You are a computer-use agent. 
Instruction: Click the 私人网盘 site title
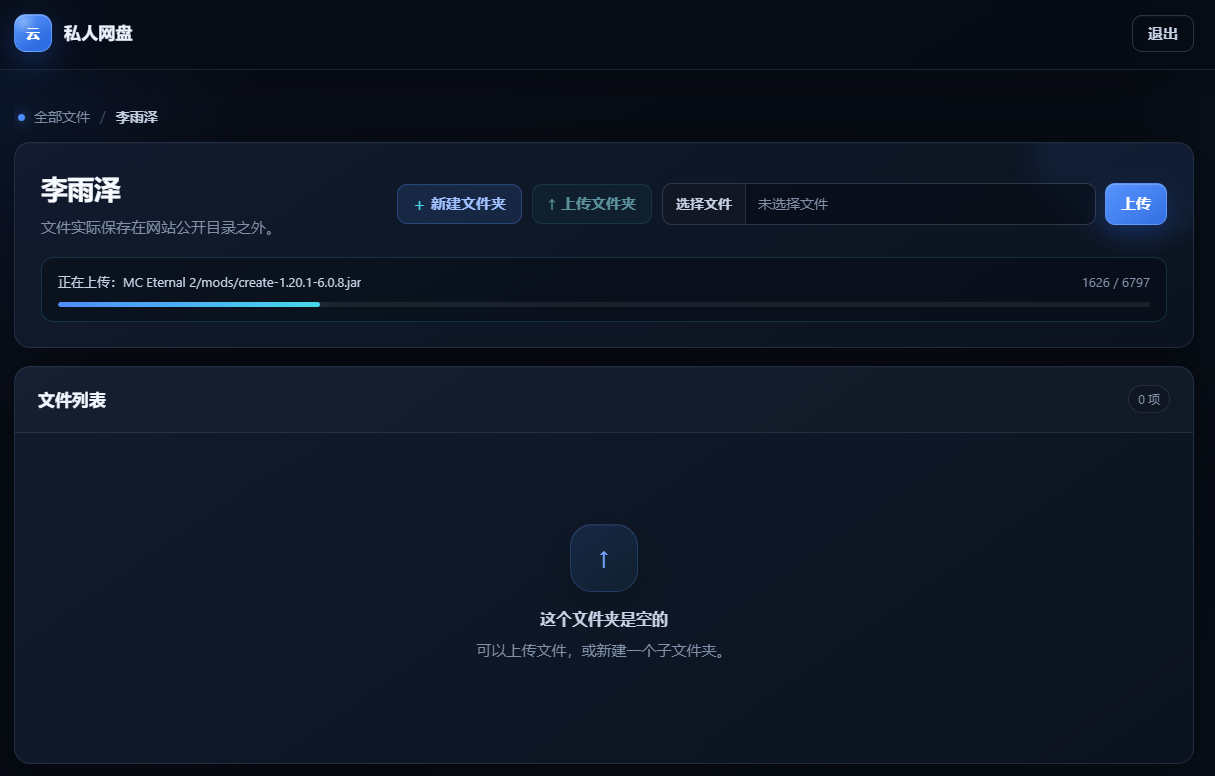[98, 33]
